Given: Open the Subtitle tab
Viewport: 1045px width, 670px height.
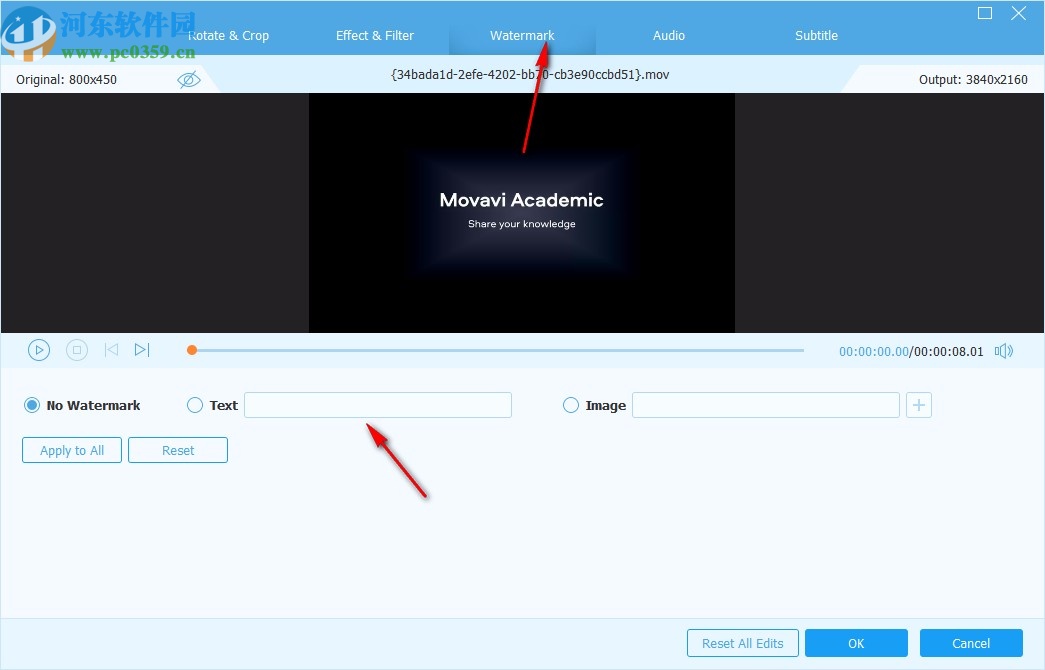Looking at the screenshot, I should pyautogui.click(x=816, y=36).
